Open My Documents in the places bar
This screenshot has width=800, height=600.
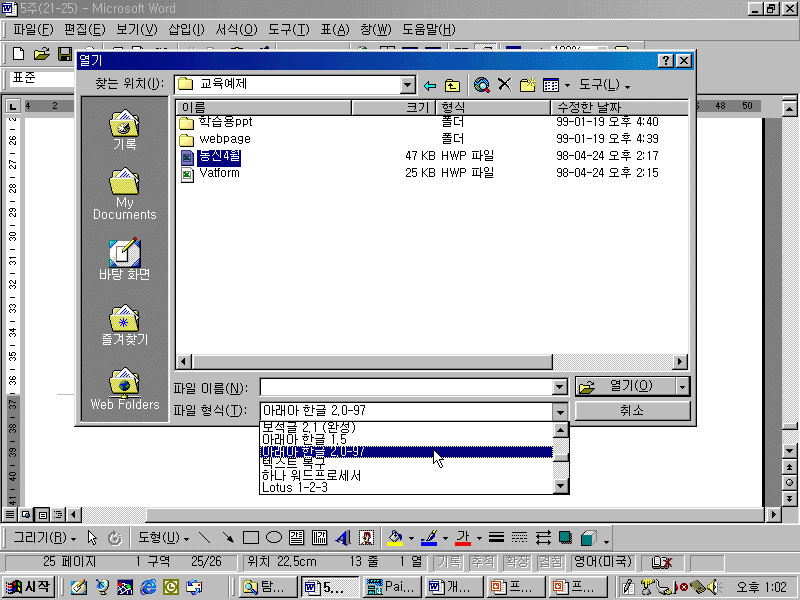(x=124, y=194)
